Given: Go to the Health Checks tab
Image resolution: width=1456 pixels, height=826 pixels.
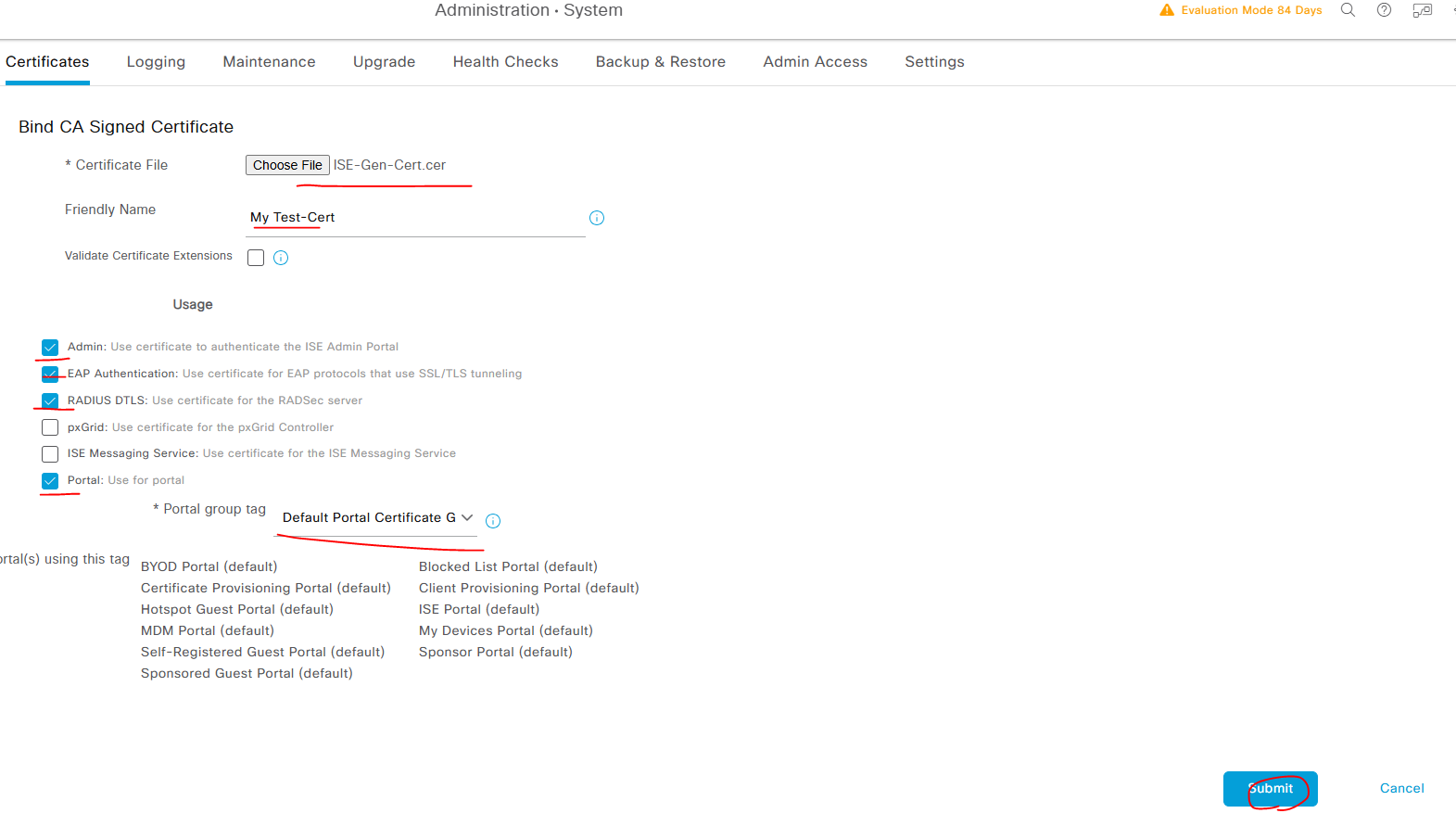Looking at the screenshot, I should [505, 62].
